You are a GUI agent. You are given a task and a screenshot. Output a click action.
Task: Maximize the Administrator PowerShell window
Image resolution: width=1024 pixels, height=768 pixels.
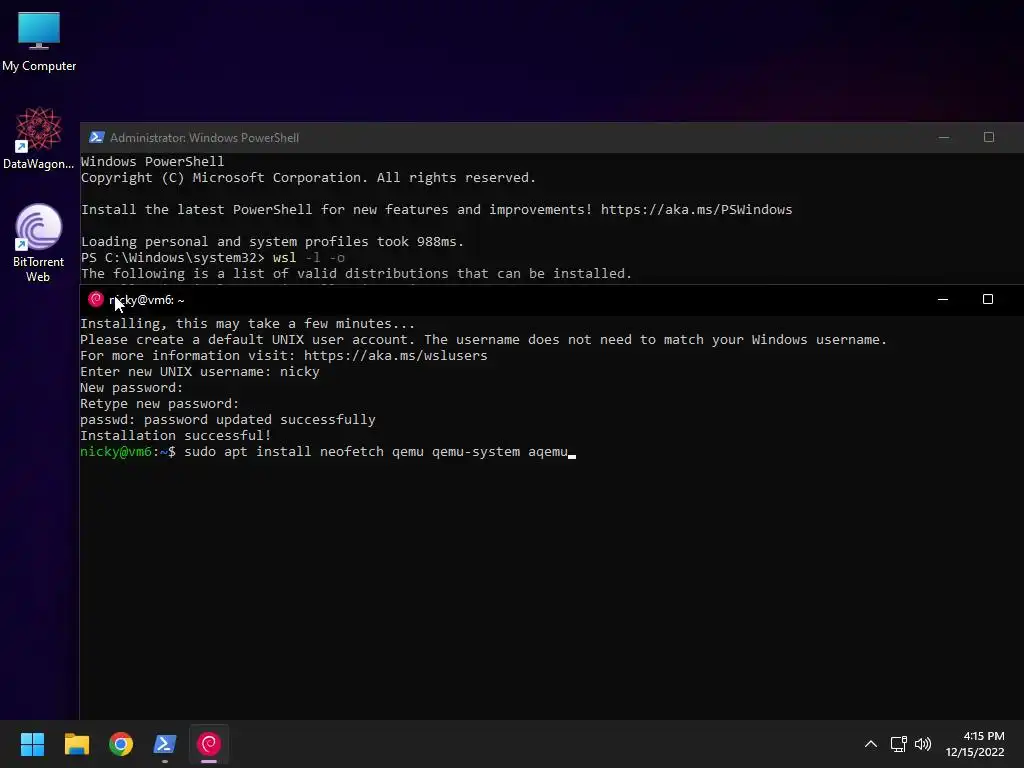(989, 137)
